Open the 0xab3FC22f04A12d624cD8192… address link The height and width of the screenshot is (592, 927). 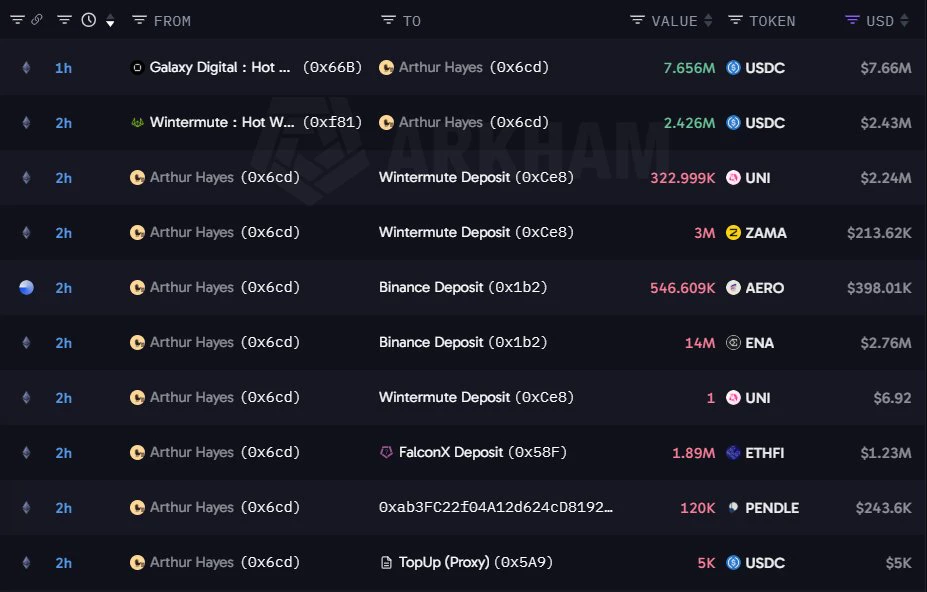(x=496, y=507)
